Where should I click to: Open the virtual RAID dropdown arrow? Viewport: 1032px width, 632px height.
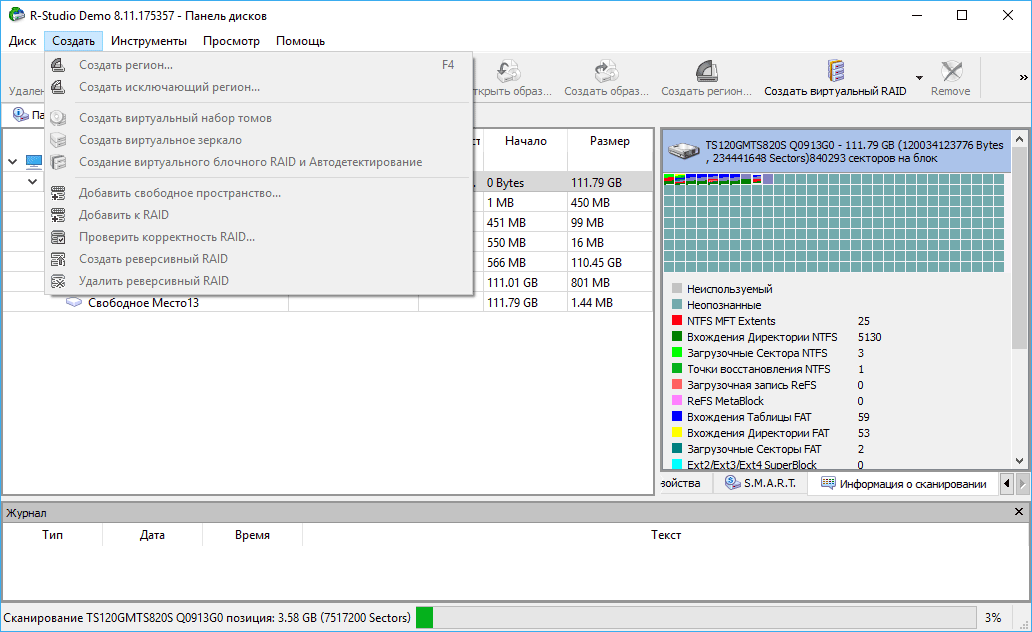pyautogui.click(x=919, y=78)
